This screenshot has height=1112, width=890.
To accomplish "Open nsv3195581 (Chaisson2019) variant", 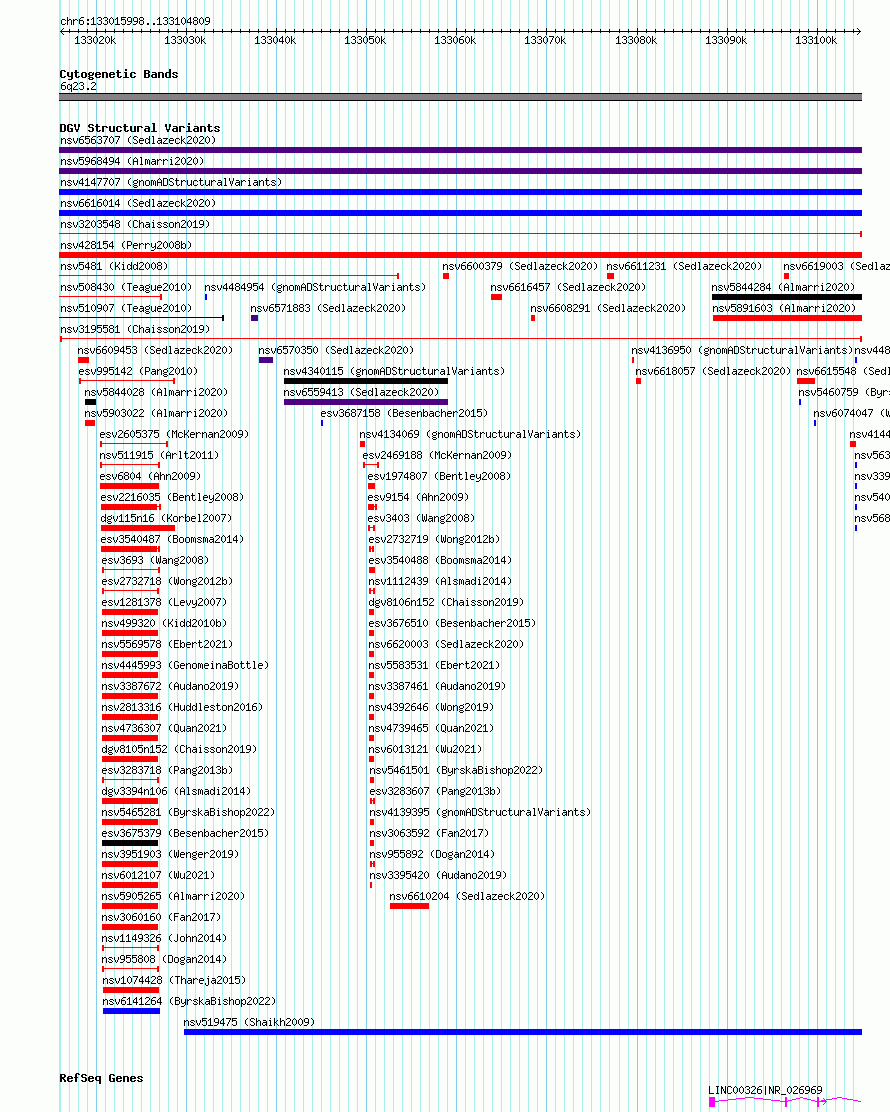I will 135,330.
